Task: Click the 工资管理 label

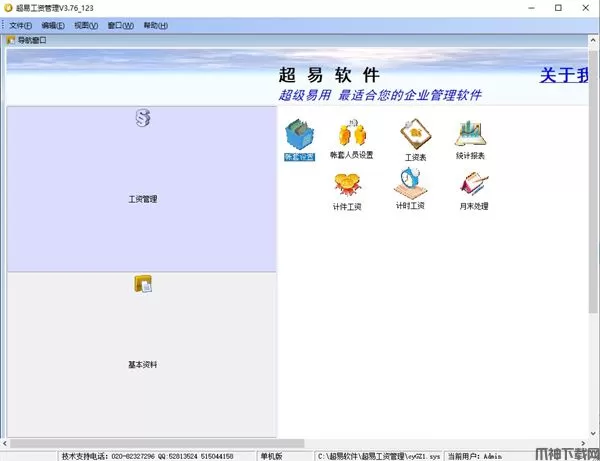Action: point(143,199)
